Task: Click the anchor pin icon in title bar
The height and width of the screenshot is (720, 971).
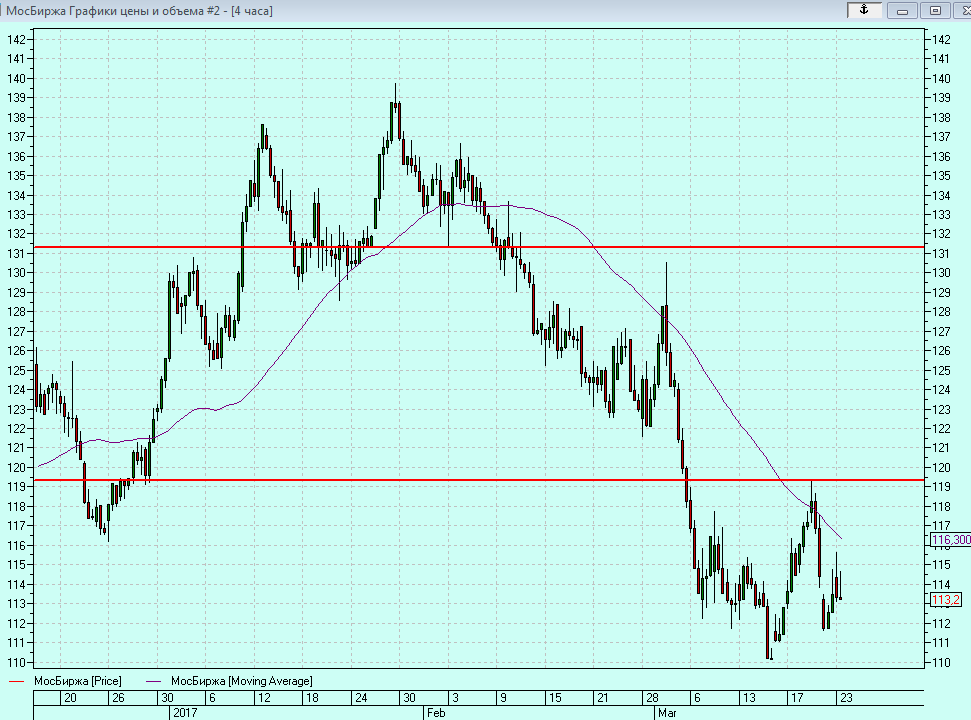Action: [864, 10]
